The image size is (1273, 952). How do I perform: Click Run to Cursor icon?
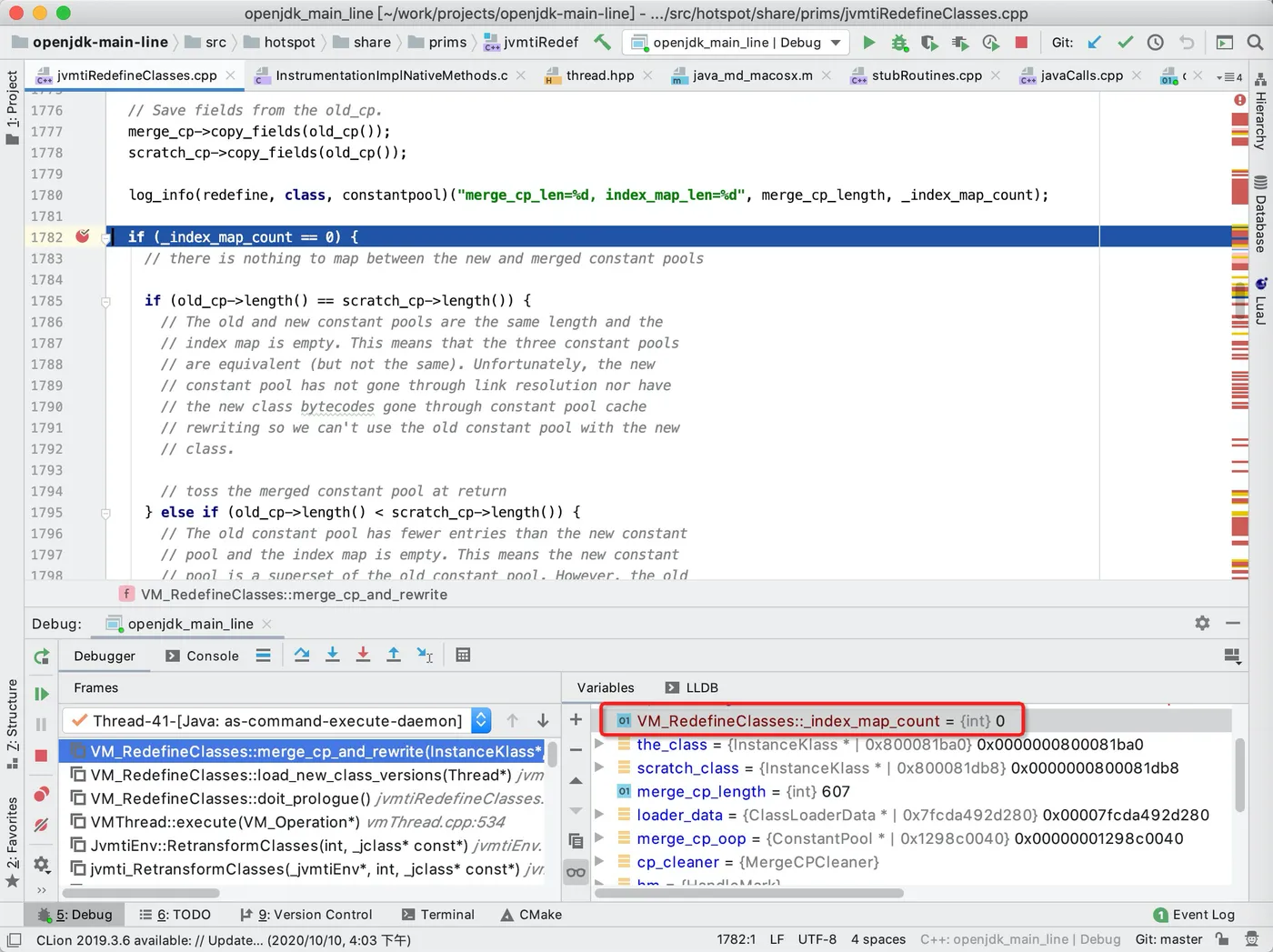point(425,655)
